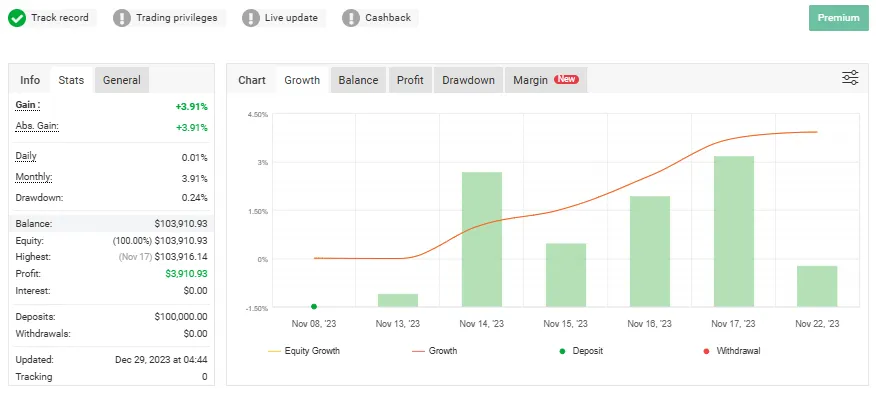The height and width of the screenshot is (396, 876).
Task: Switch to the Balance chart tab
Action: coord(358,80)
